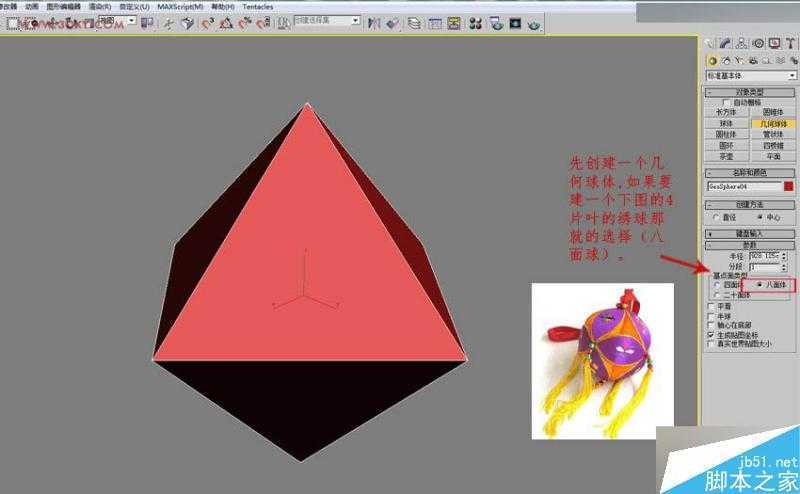Open Schematic View toolbar icon

pos(454,23)
